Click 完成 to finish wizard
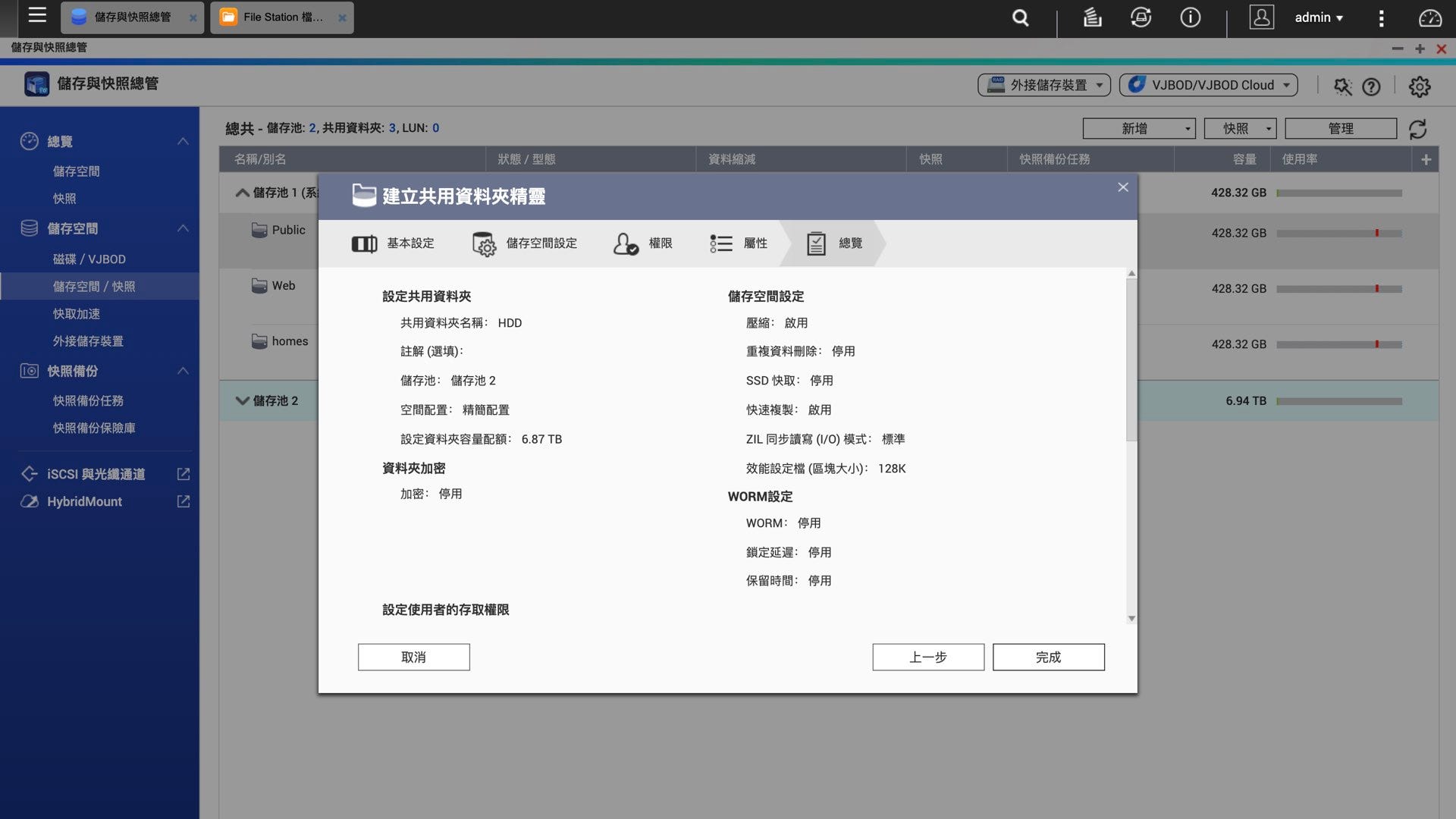The image size is (1456, 819). click(x=1049, y=657)
